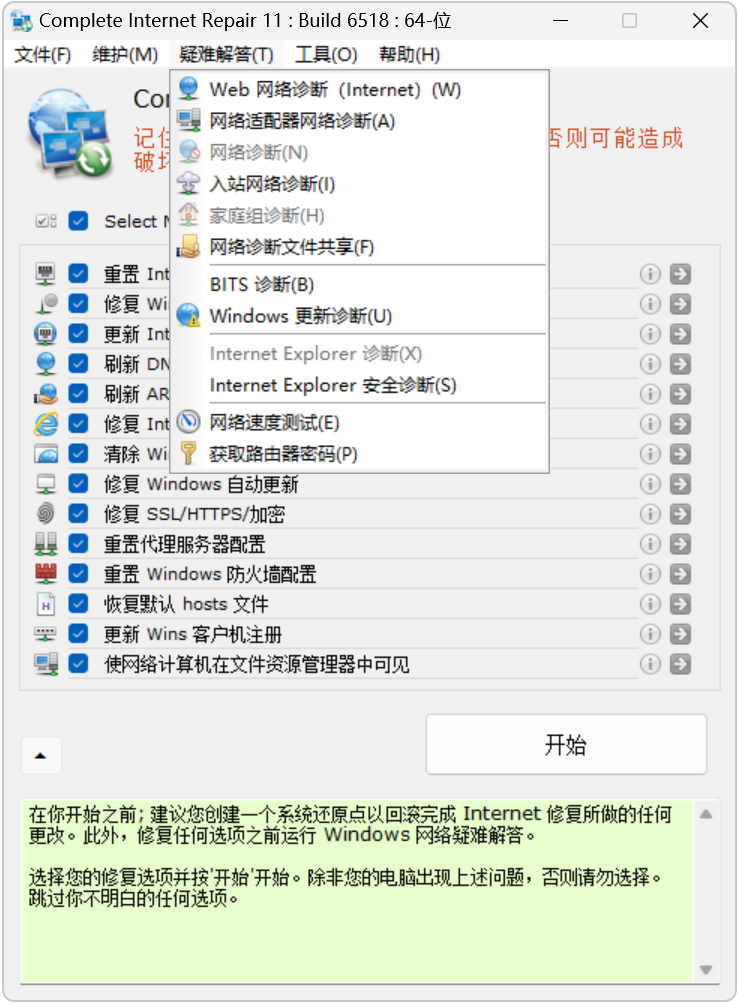Run 重置代理服务器配置 arrow button

coord(680,544)
